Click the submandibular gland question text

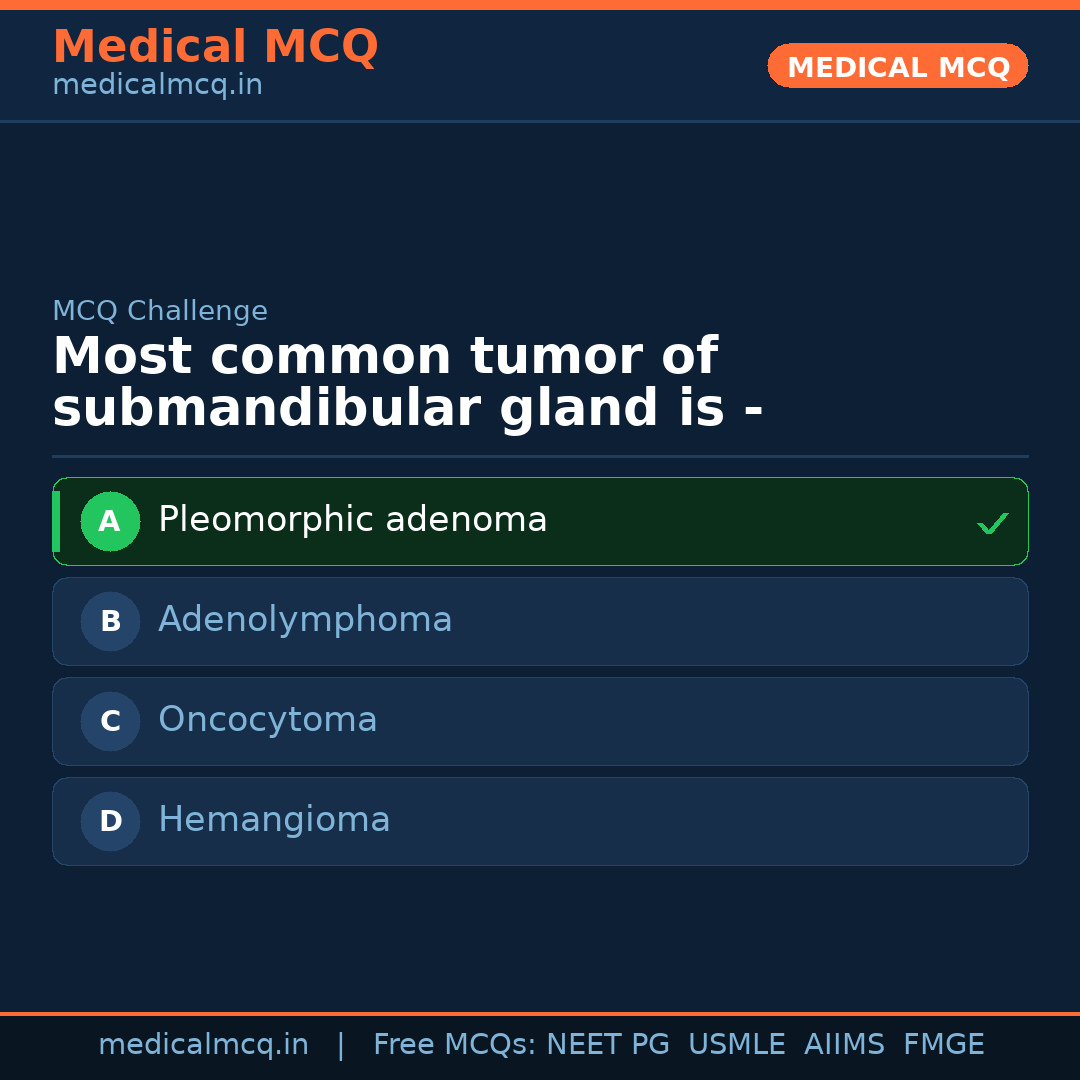pyautogui.click(x=407, y=383)
